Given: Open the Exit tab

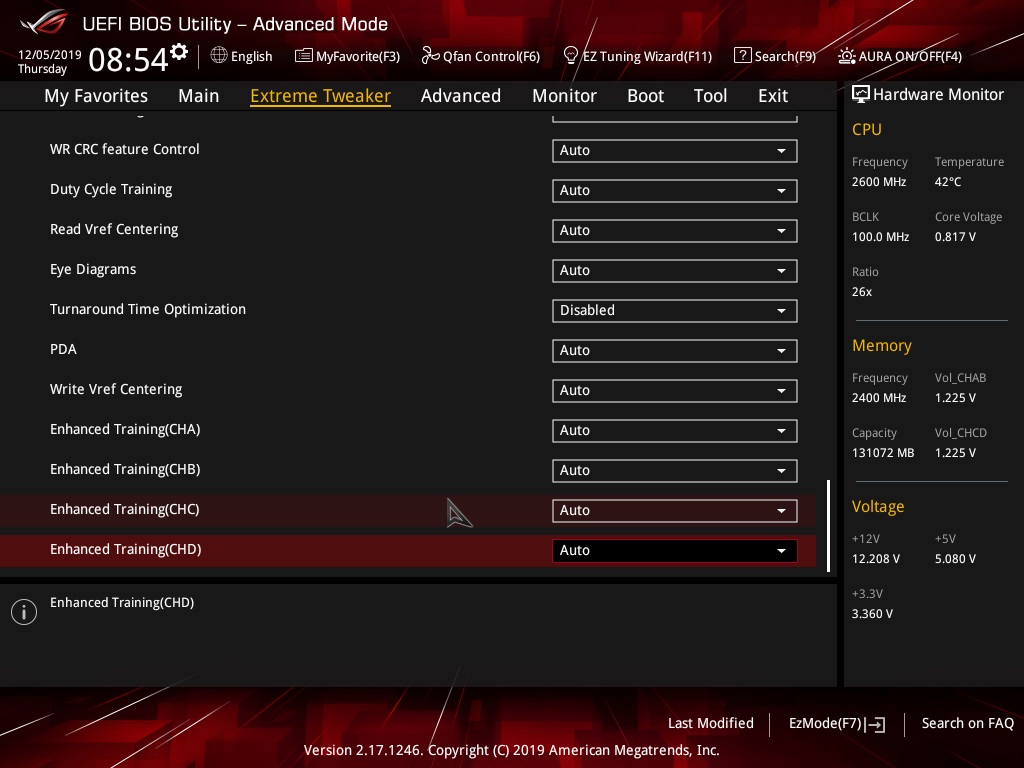Looking at the screenshot, I should tap(773, 96).
